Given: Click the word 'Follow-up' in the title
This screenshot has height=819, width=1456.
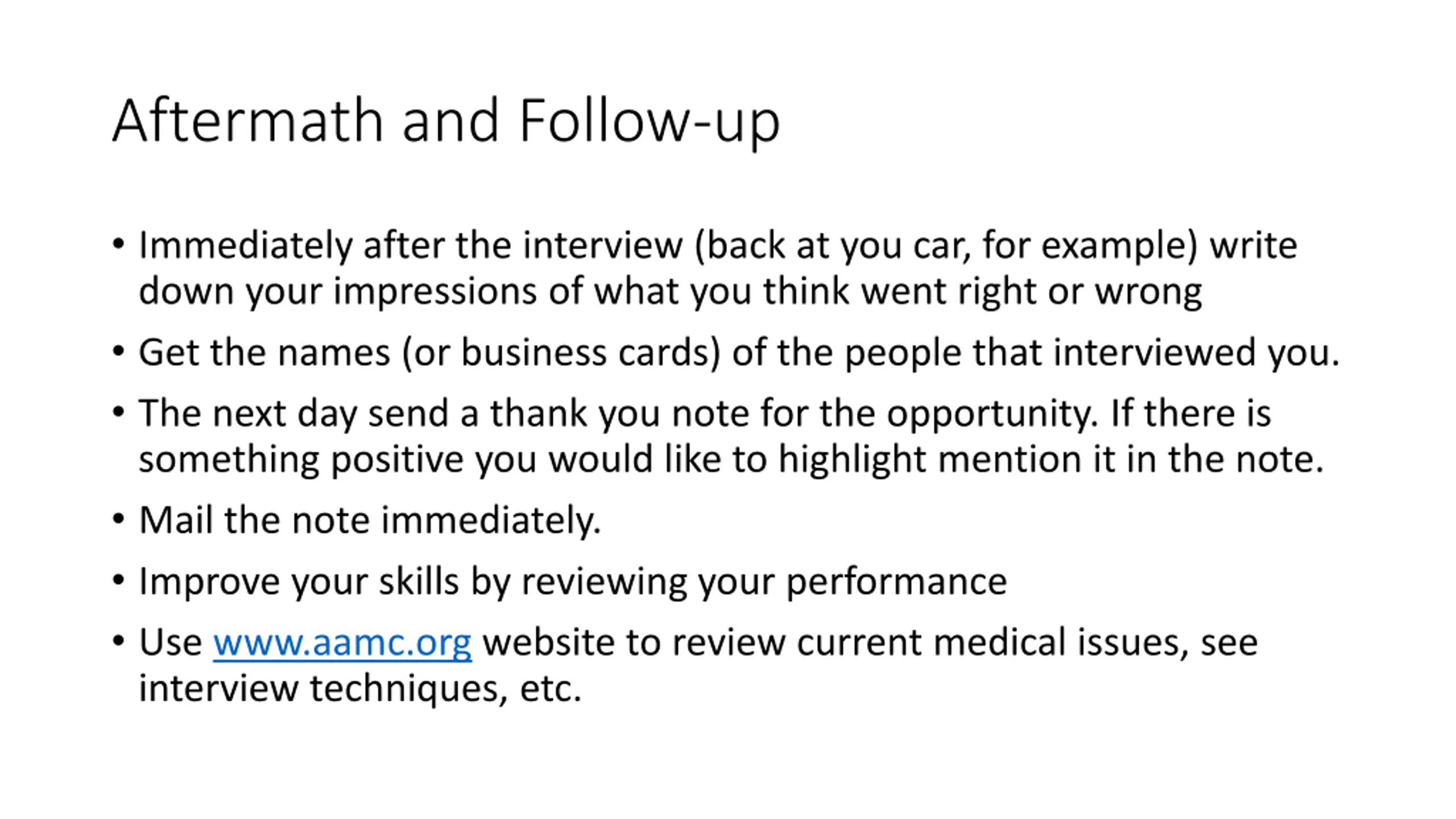Looking at the screenshot, I should (x=650, y=121).
